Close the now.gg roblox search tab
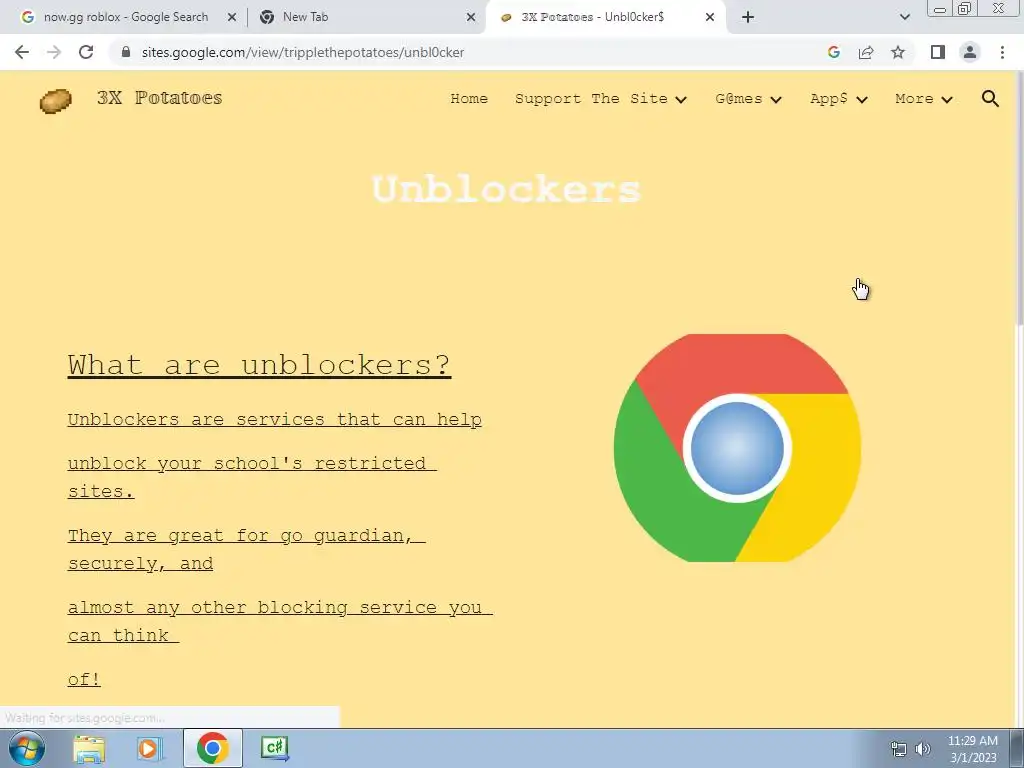The width and height of the screenshot is (1024, 768). pyautogui.click(x=232, y=17)
